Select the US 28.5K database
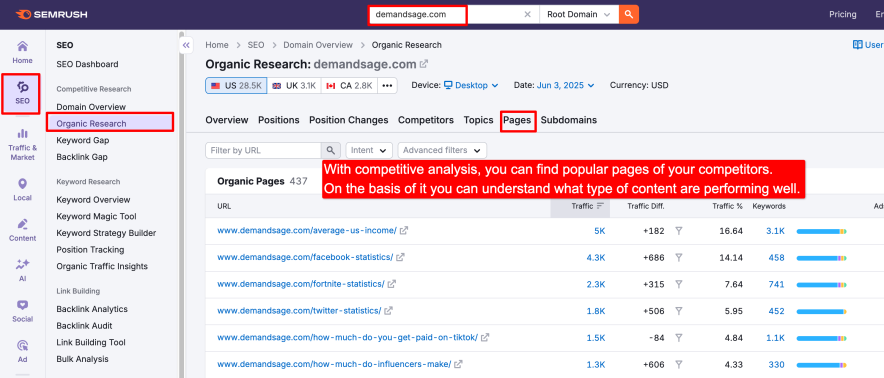 (x=236, y=86)
